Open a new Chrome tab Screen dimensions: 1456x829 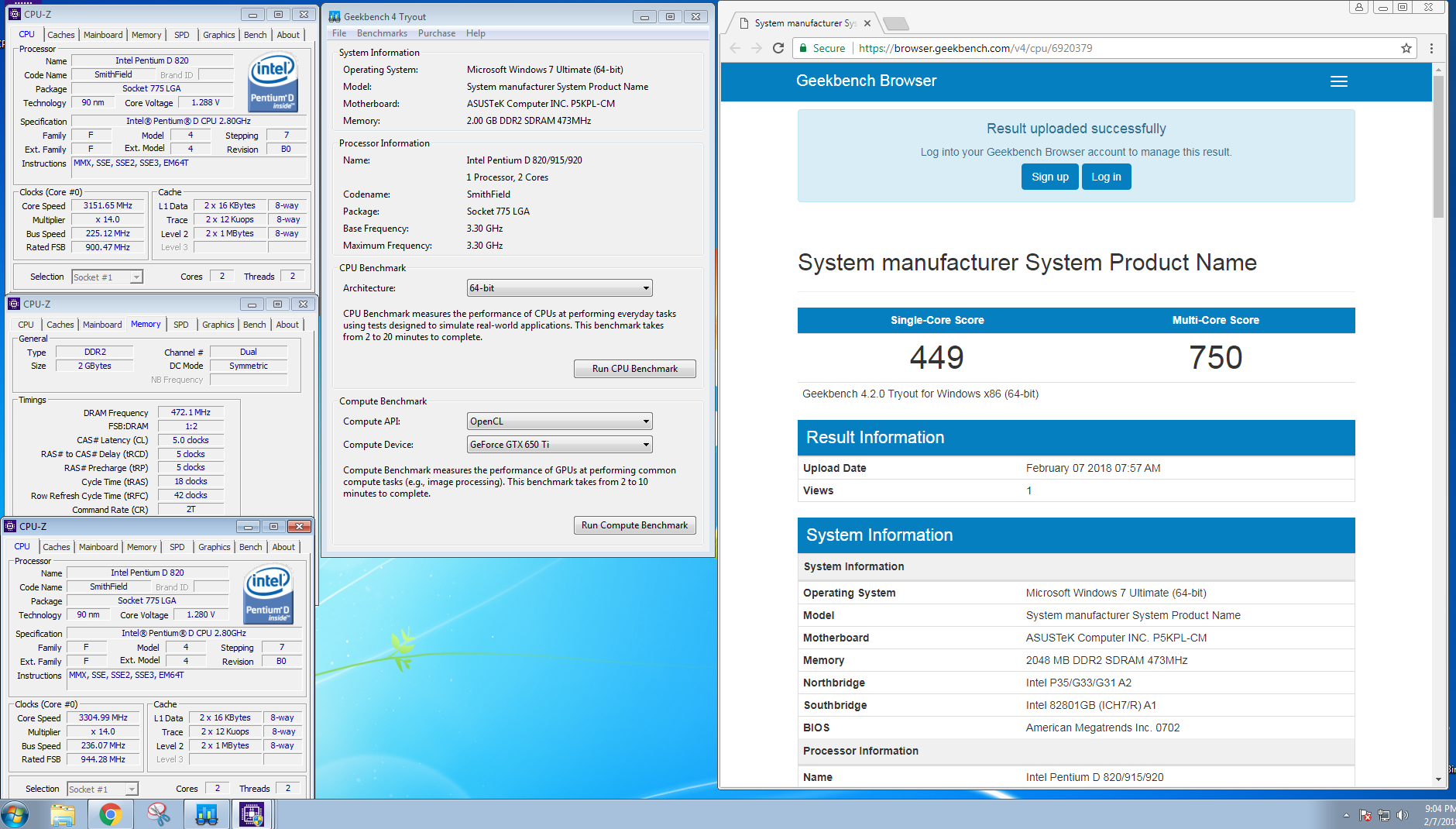pos(895,23)
